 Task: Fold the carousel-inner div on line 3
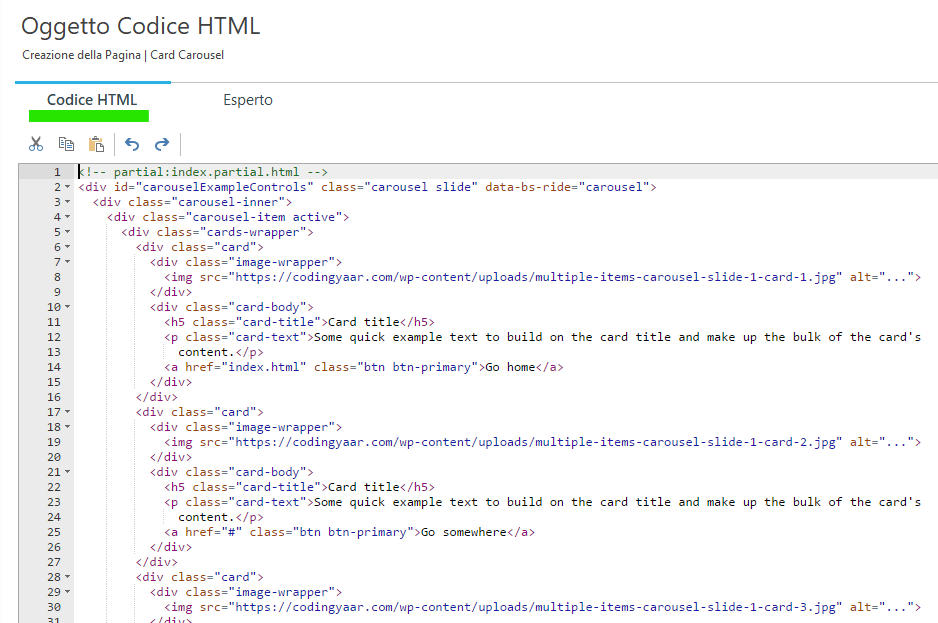point(67,202)
